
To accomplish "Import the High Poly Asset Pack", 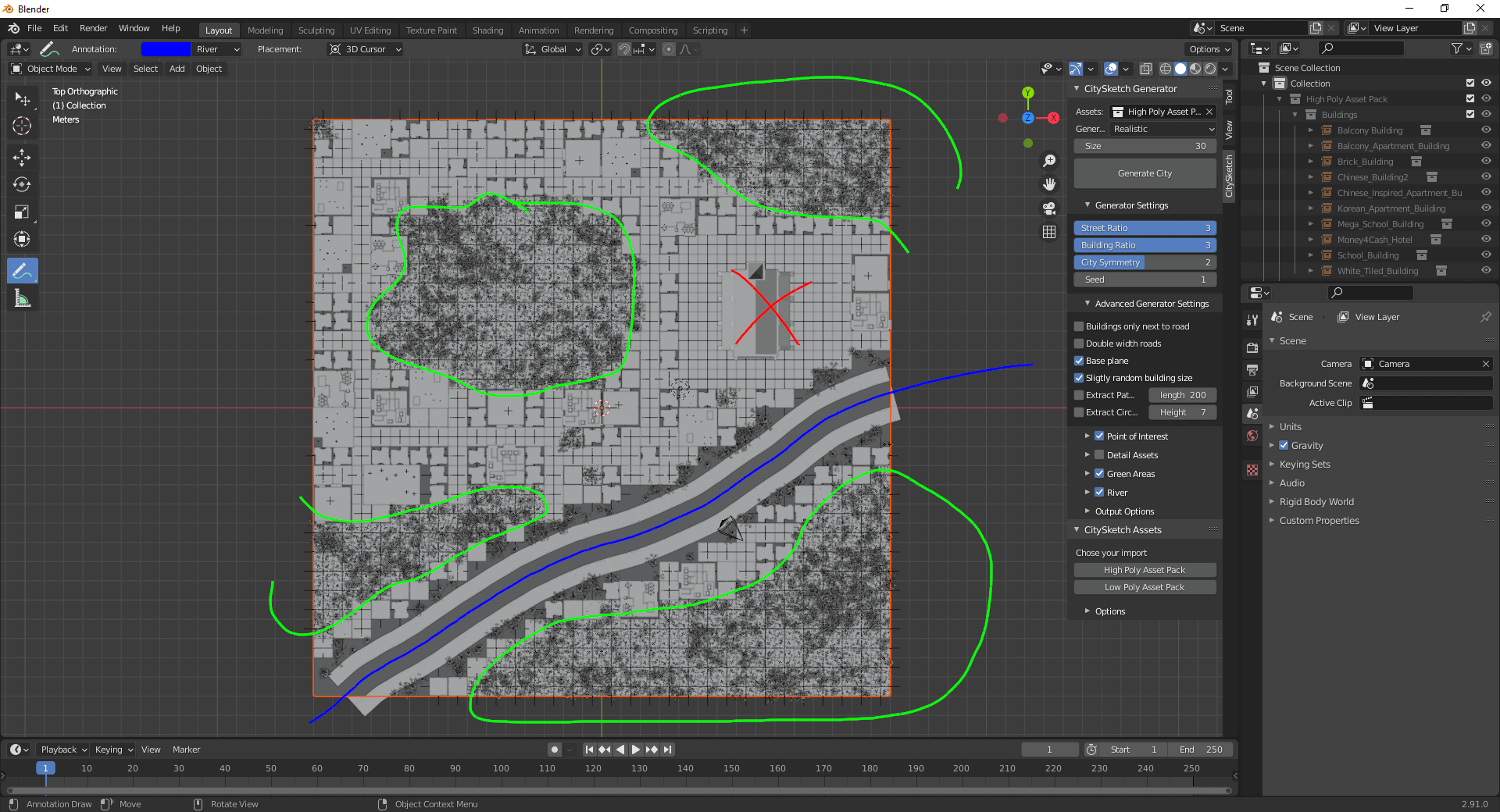I will [1145, 570].
